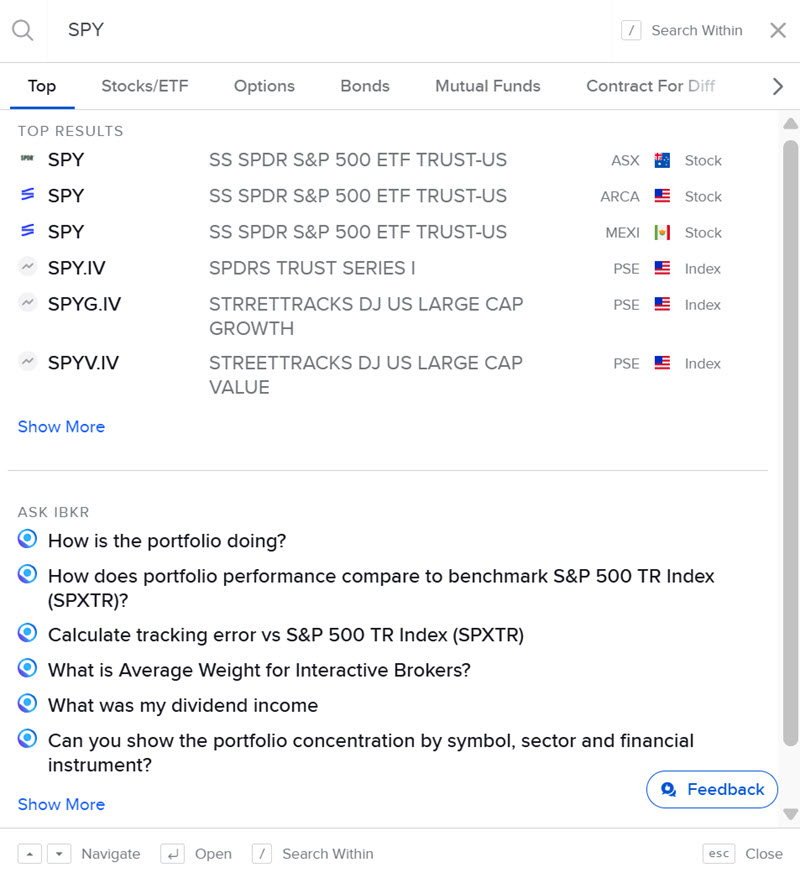Select the Contract For Diff tab

[x=650, y=86]
